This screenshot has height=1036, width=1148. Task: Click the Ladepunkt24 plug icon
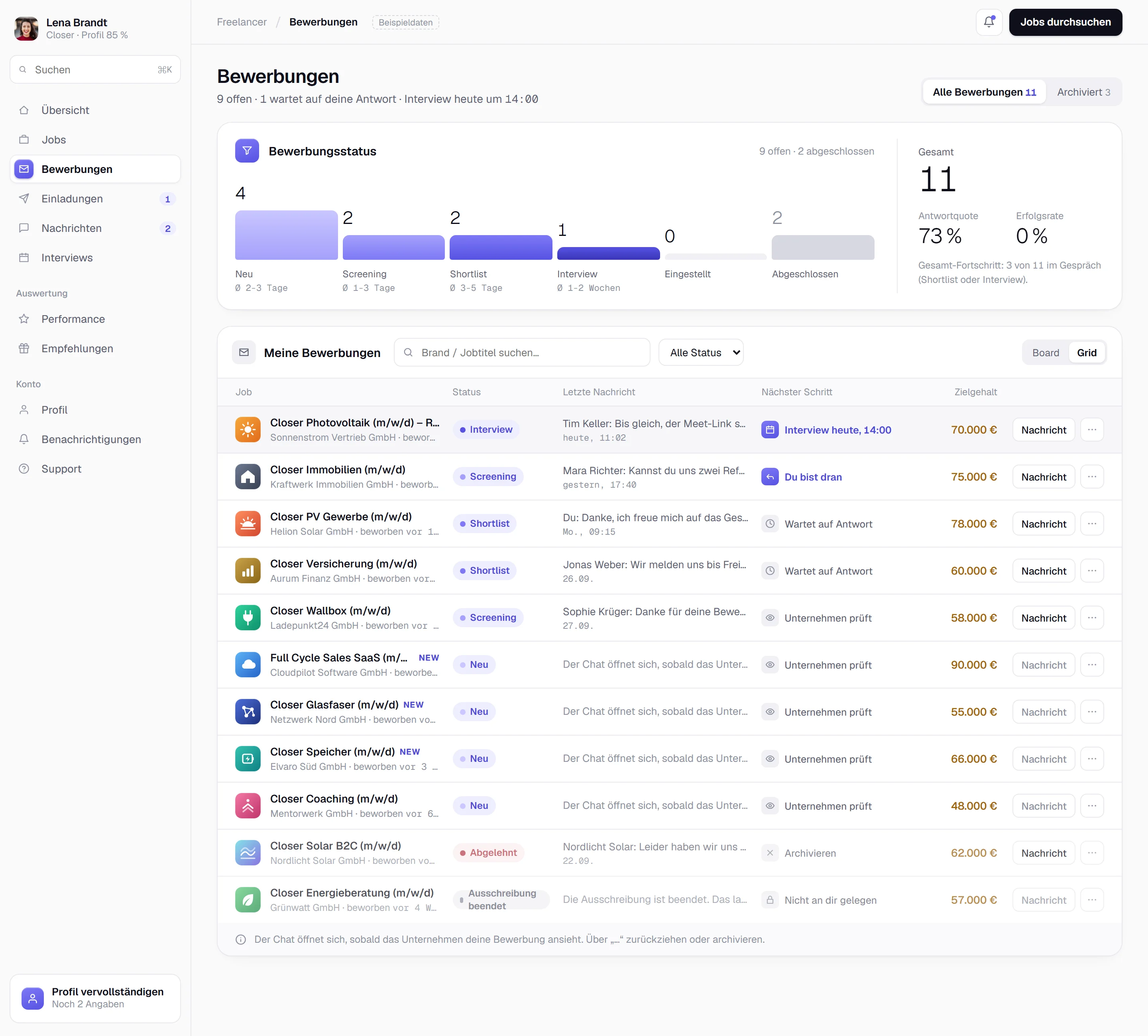[x=248, y=618]
